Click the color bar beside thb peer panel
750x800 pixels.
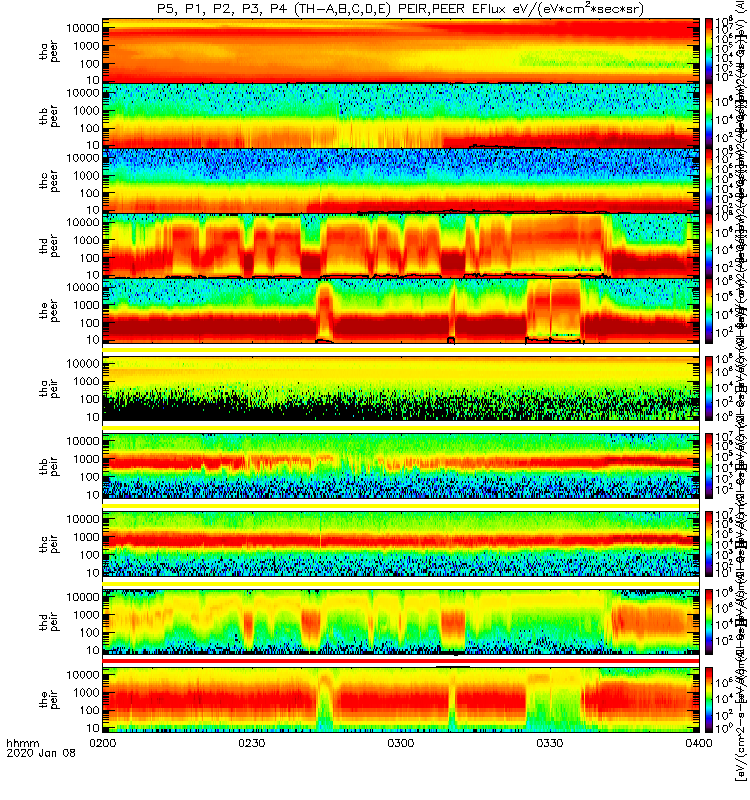click(x=709, y=116)
